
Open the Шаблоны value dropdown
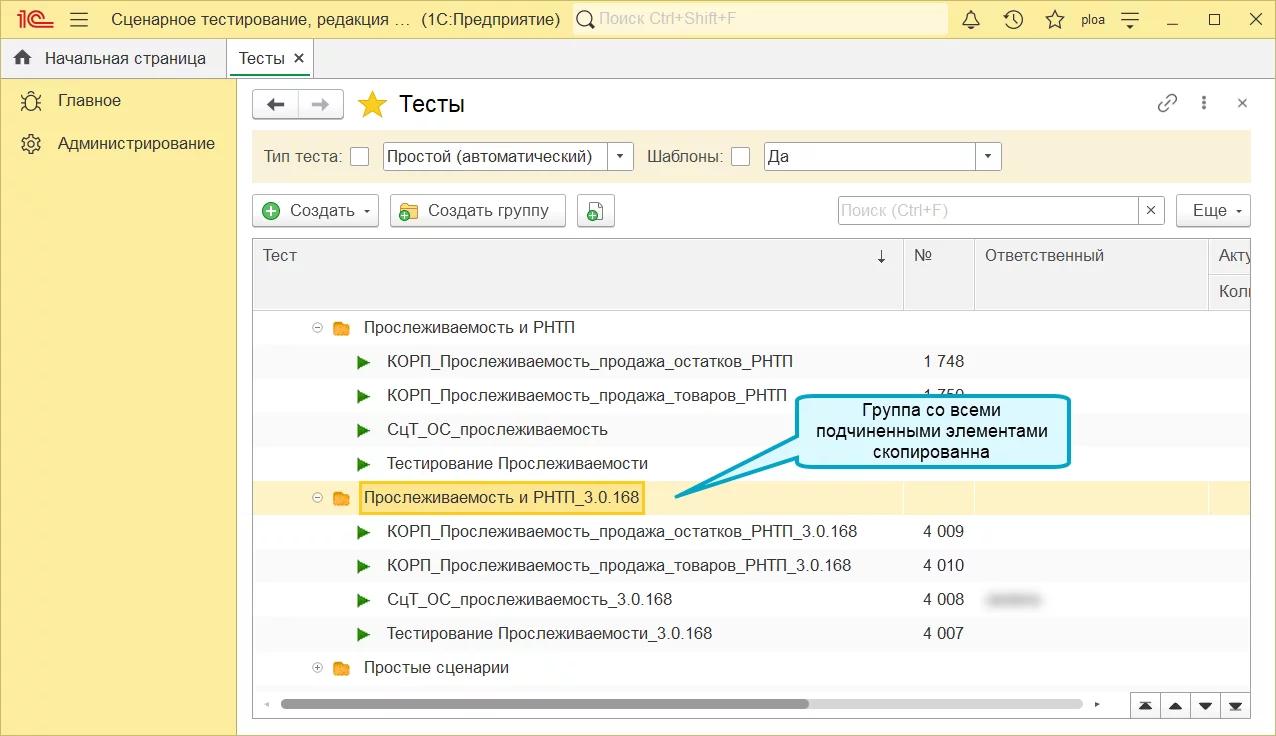click(x=988, y=157)
